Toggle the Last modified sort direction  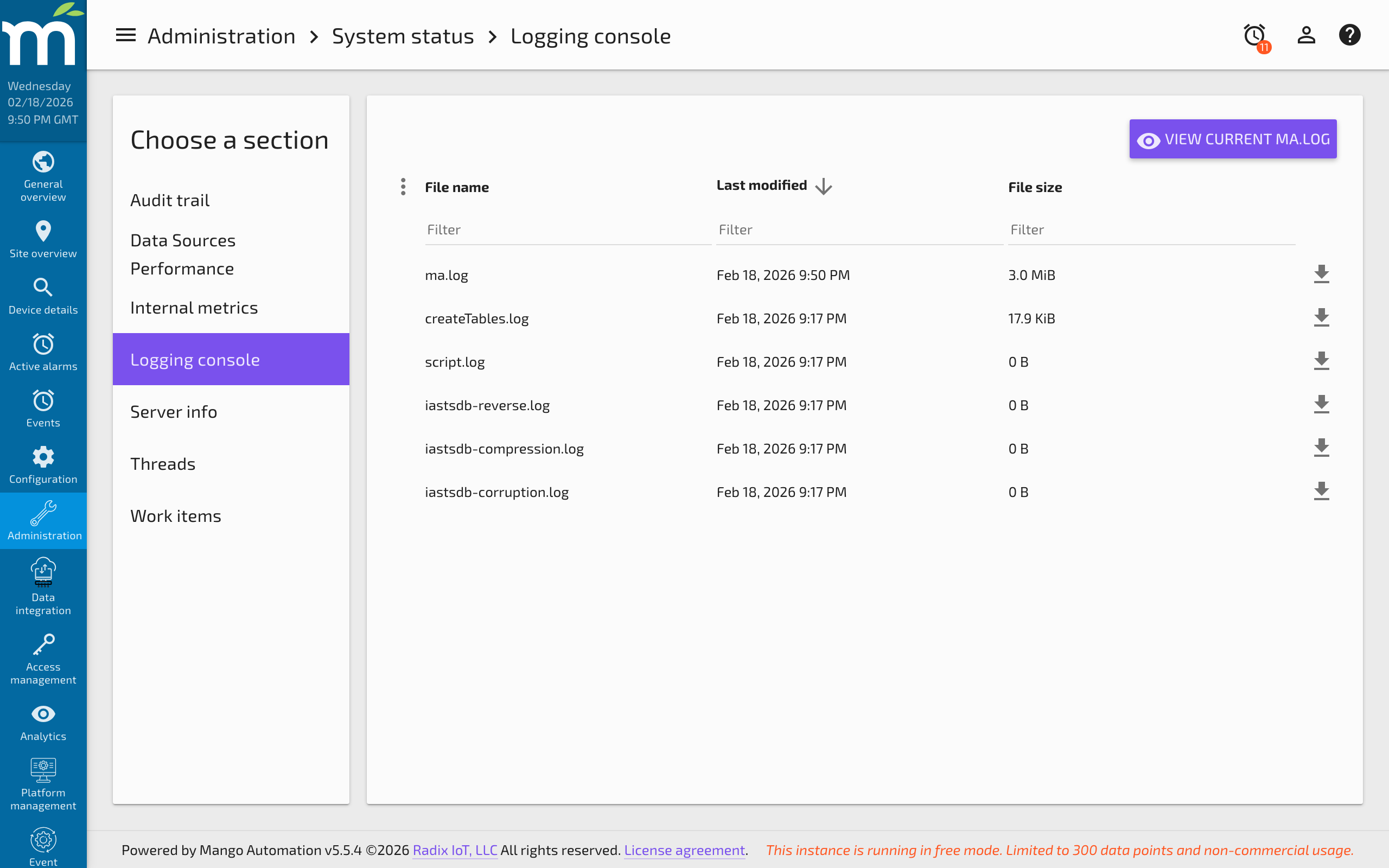pos(824,186)
